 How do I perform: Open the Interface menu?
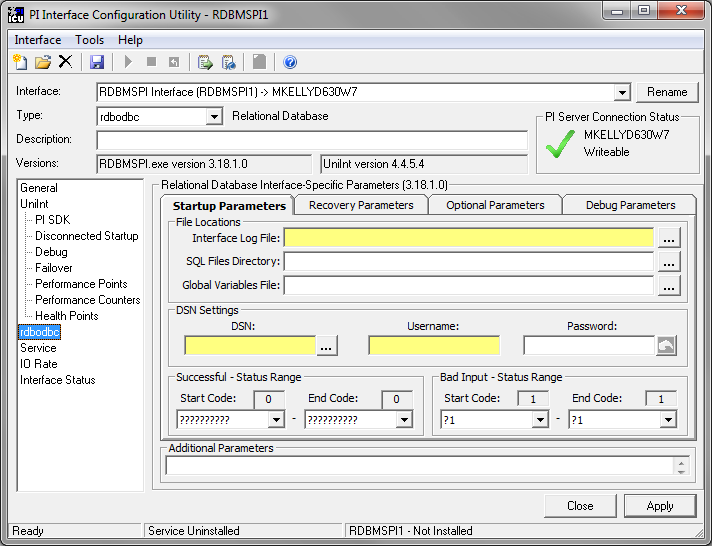point(38,40)
